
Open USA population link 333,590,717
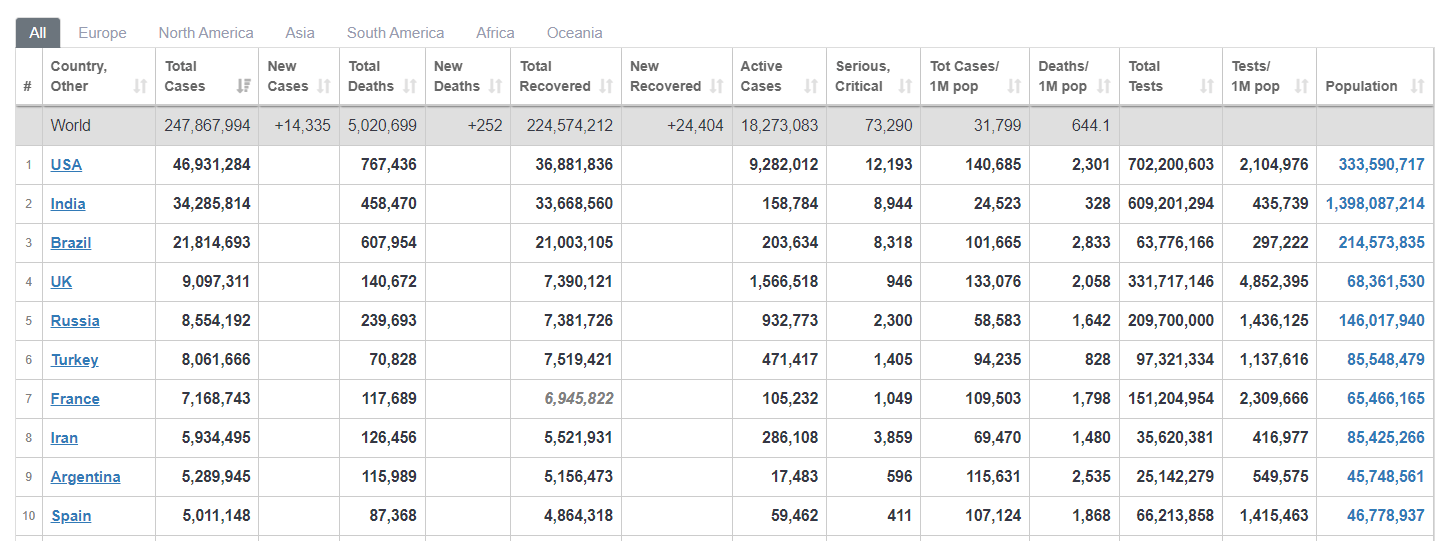pyautogui.click(x=1382, y=165)
